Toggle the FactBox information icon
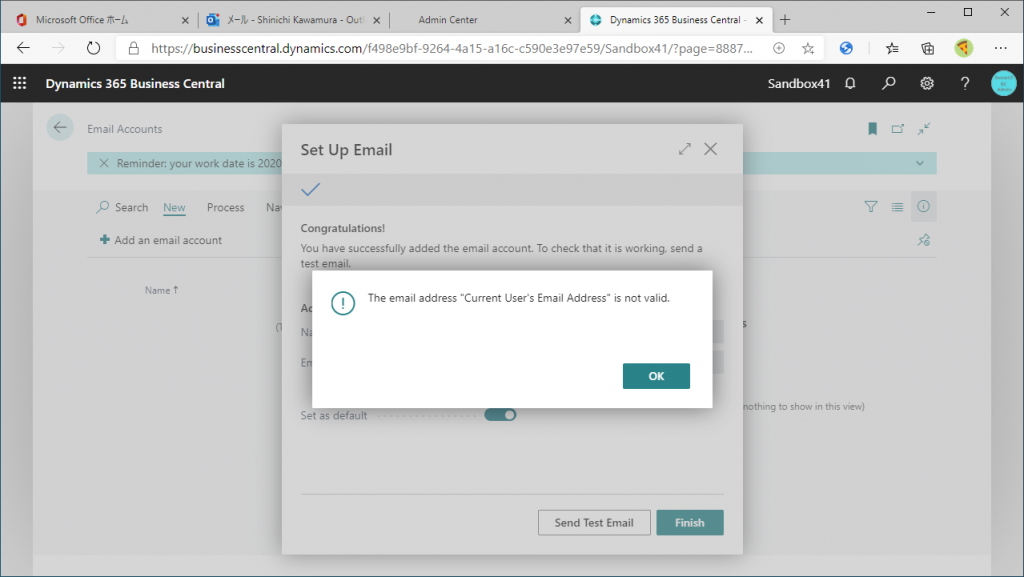 [x=923, y=206]
